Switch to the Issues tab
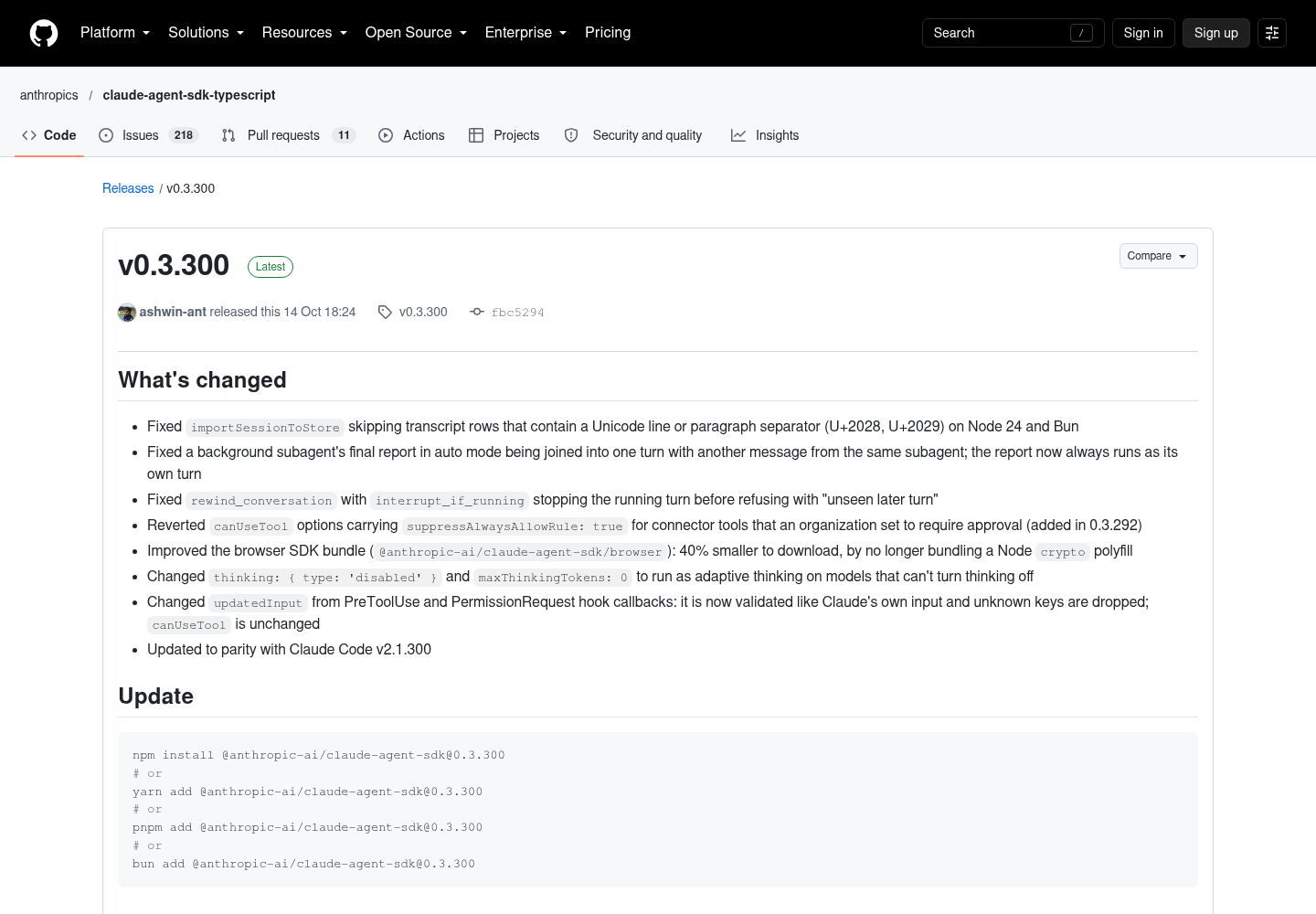This screenshot has width=1316, height=914. click(x=148, y=135)
